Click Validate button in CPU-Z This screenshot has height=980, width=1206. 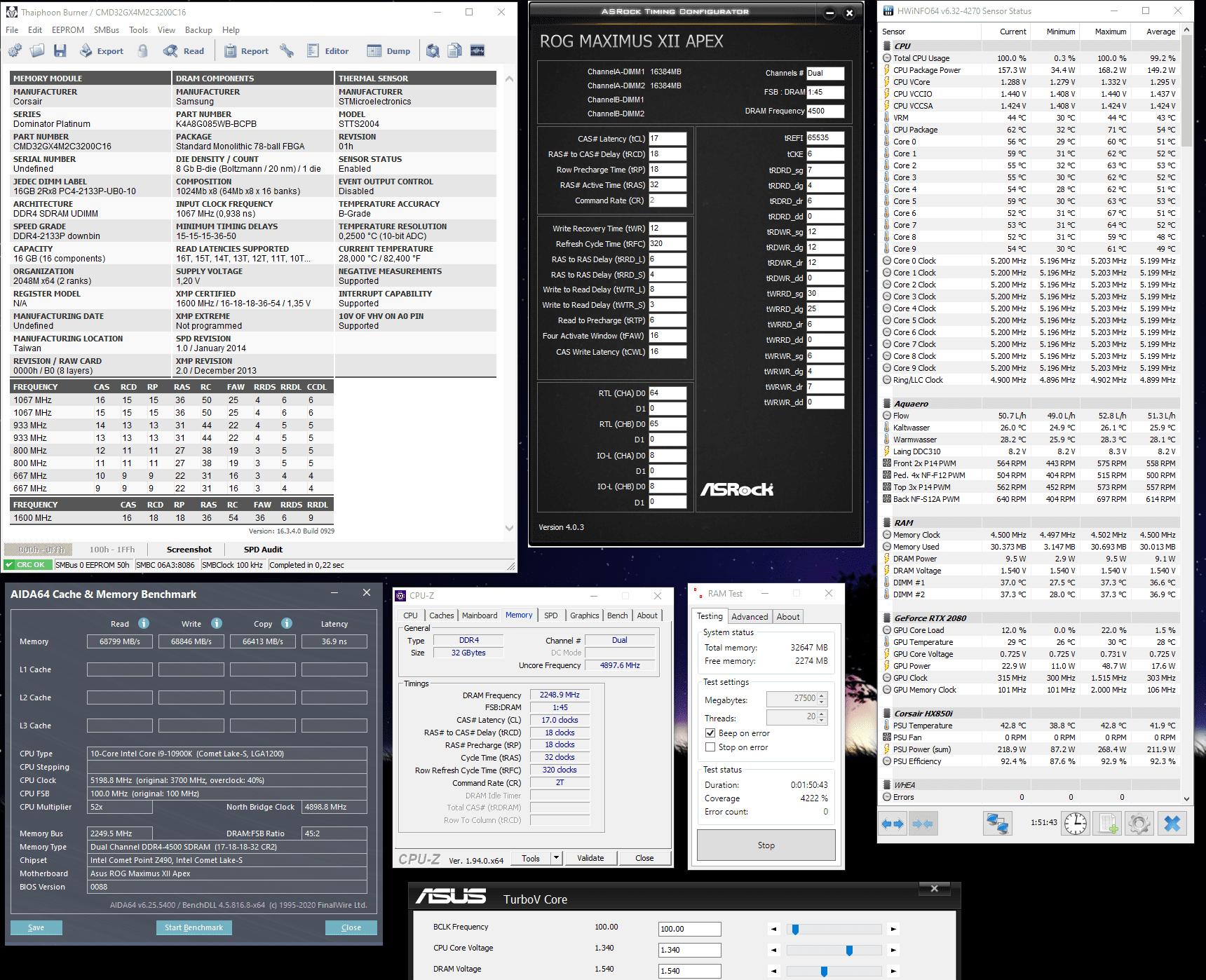point(590,858)
